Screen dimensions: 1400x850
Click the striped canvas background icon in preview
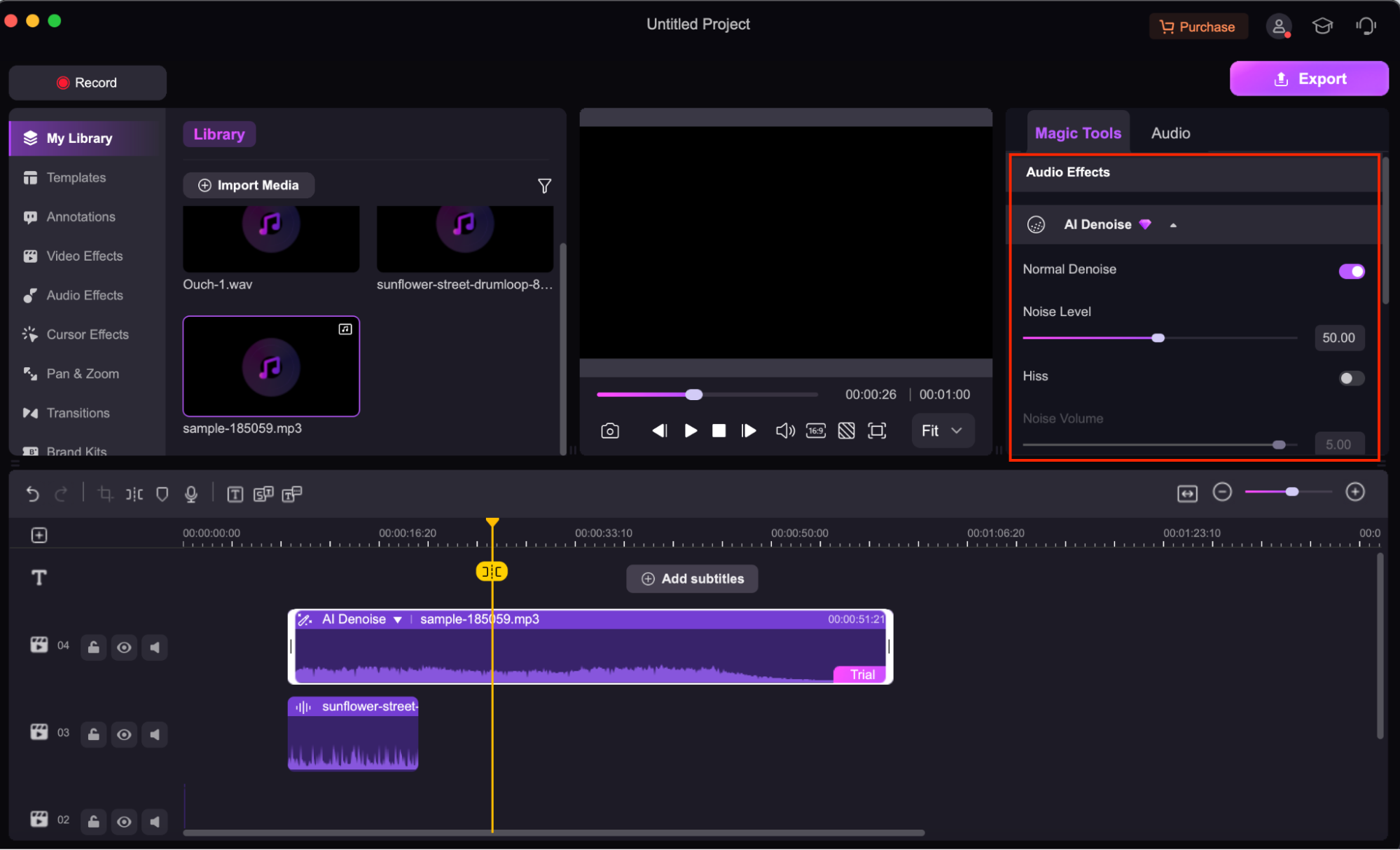846,431
